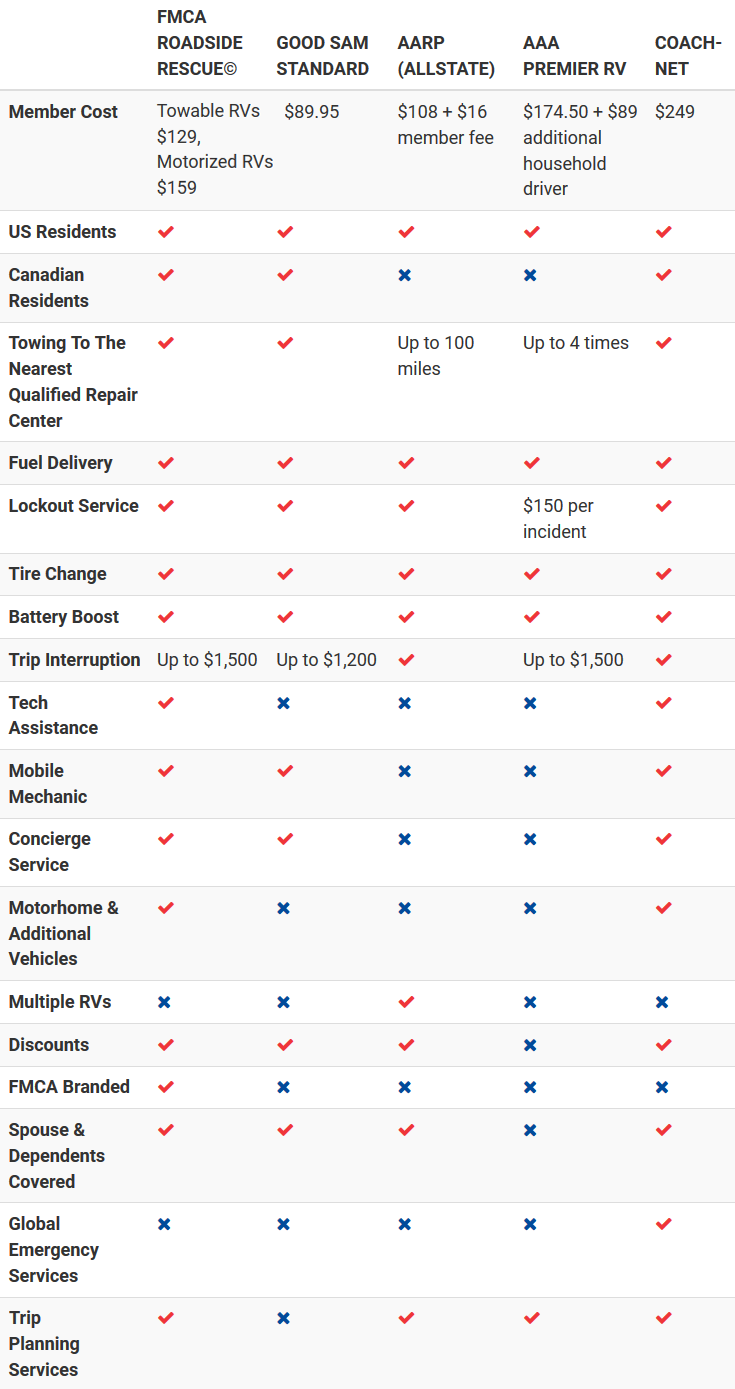The image size is (735, 1389).
Task: Click AARP cross for Canadian Residents
Action: tap(405, 275)
